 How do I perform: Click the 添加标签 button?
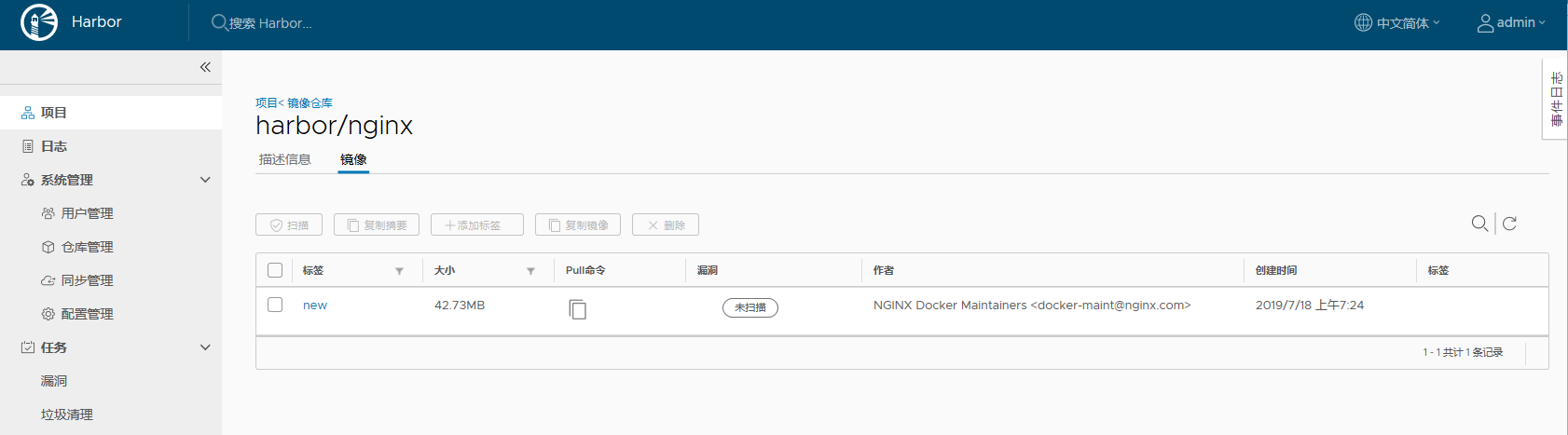pyautogui.click(x=477, y=224)
